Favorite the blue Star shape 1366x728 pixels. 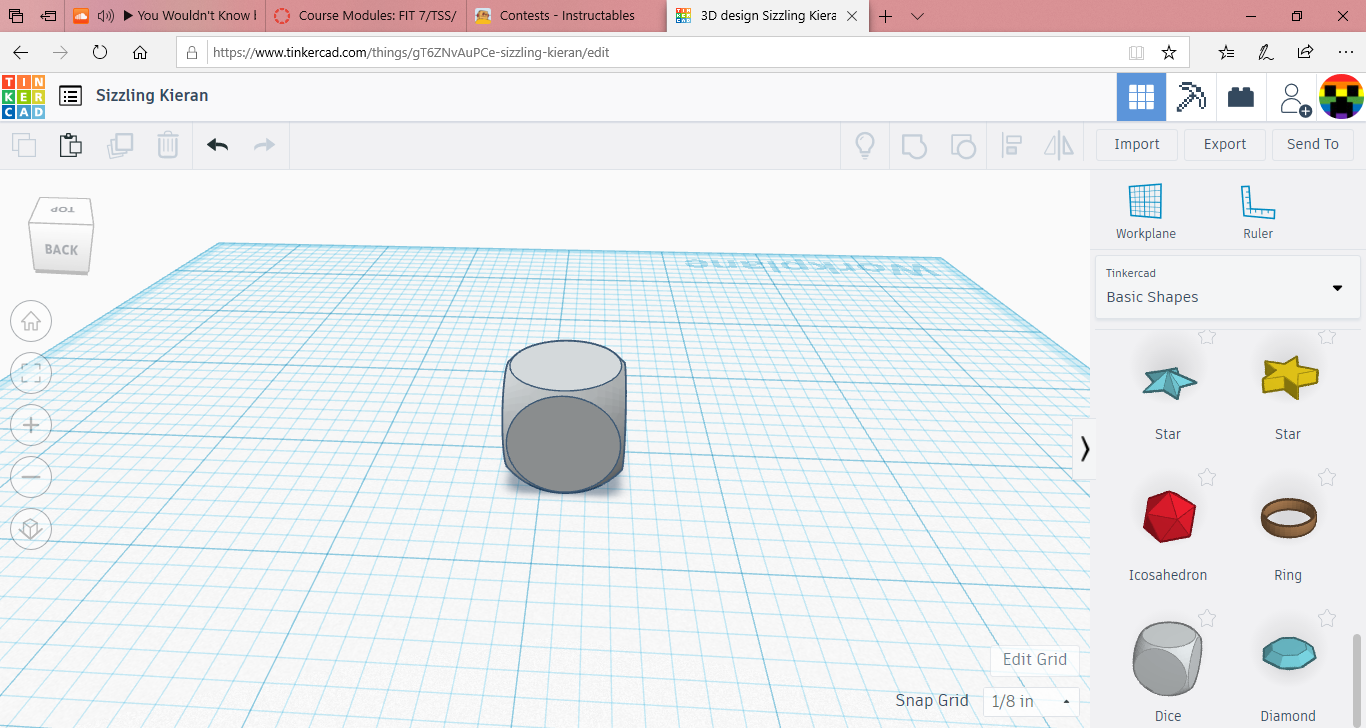pyautogui.click(x=1207, y=337)
